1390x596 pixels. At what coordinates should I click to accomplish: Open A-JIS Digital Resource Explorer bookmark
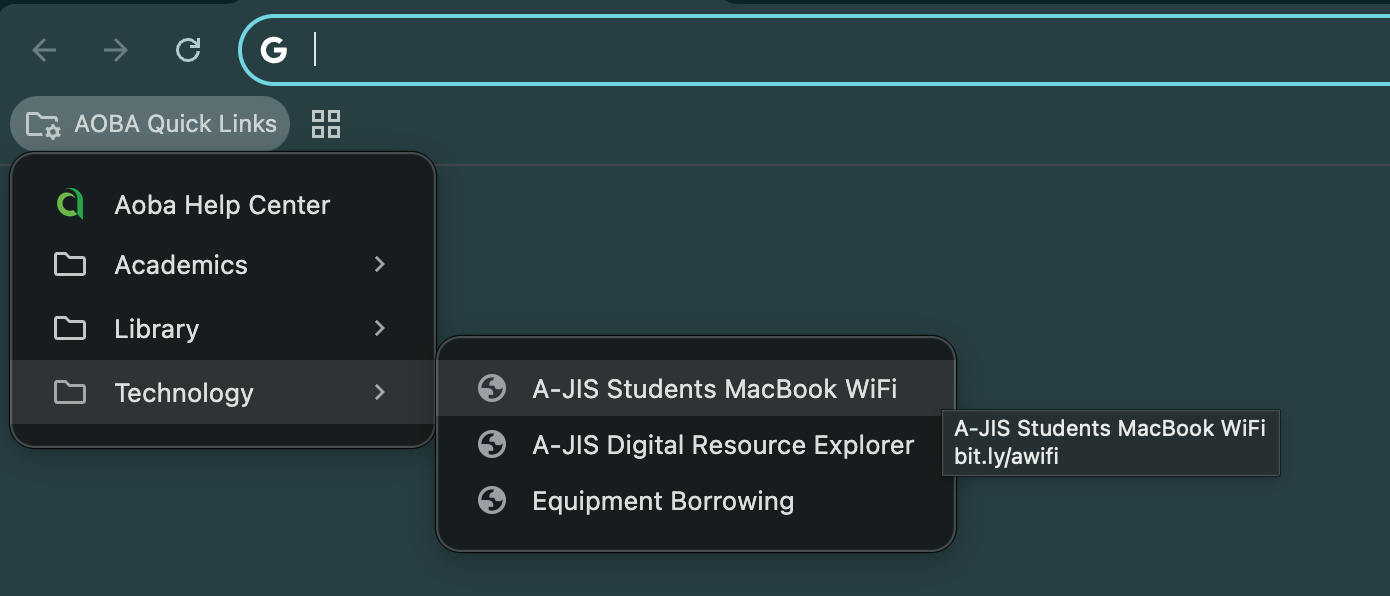coord(696,444)
